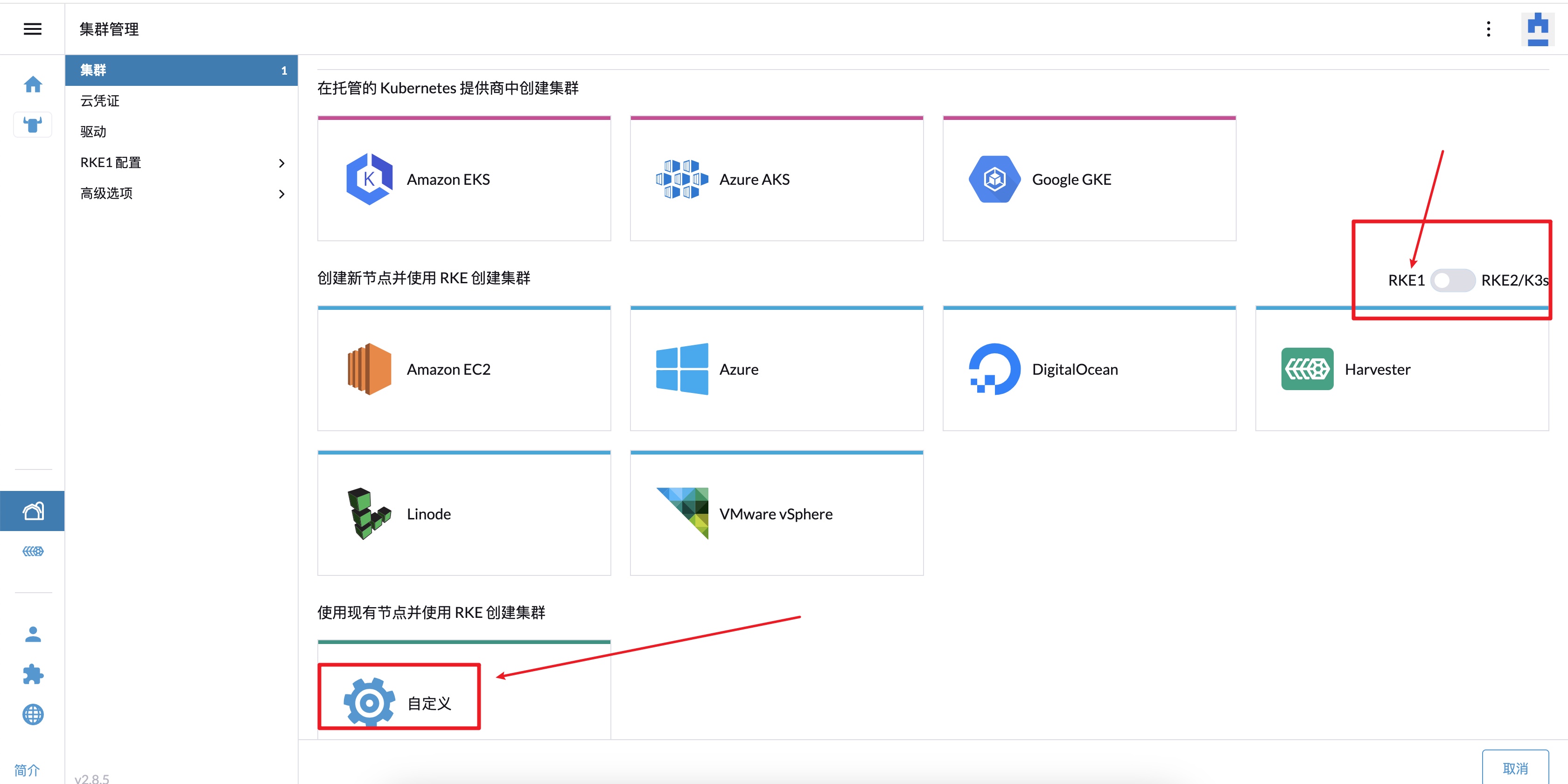This screenshot has width=1568, height=784.
Task: Open the 驱动 sidebar item
Action: (182, 132)
